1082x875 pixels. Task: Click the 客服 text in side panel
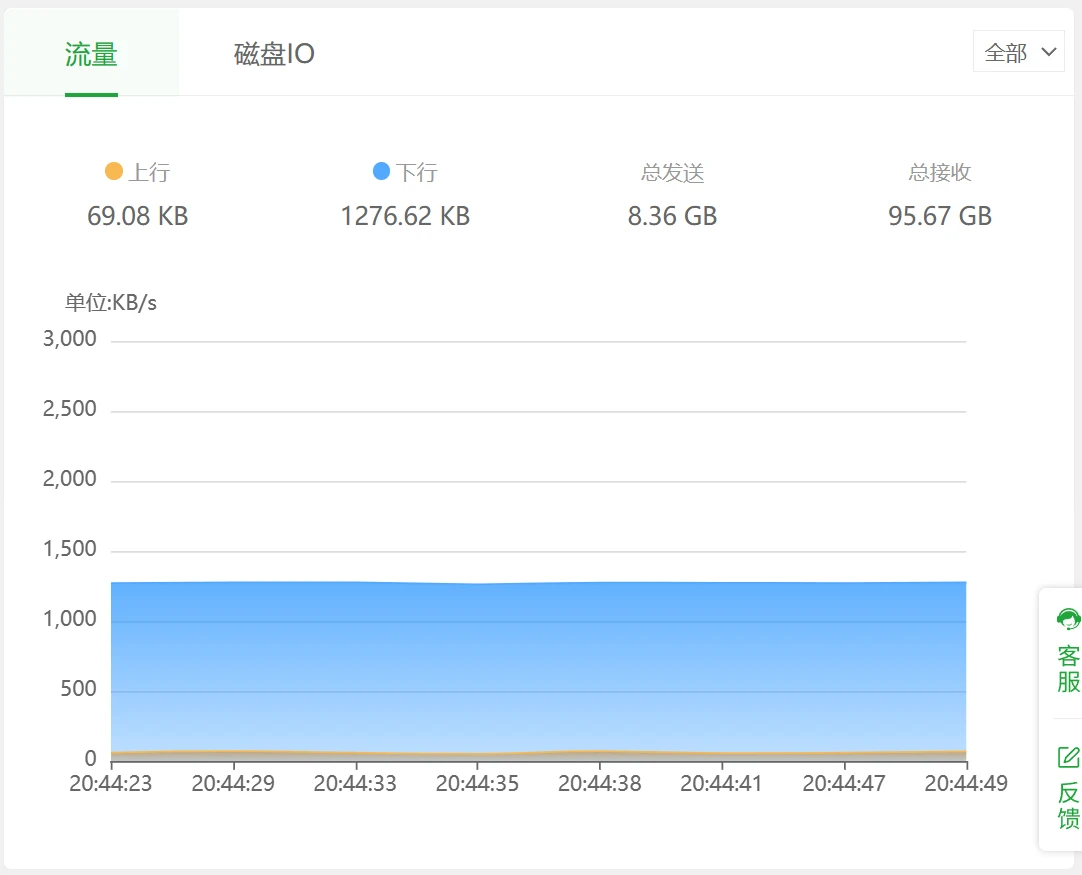(1068, 669)
